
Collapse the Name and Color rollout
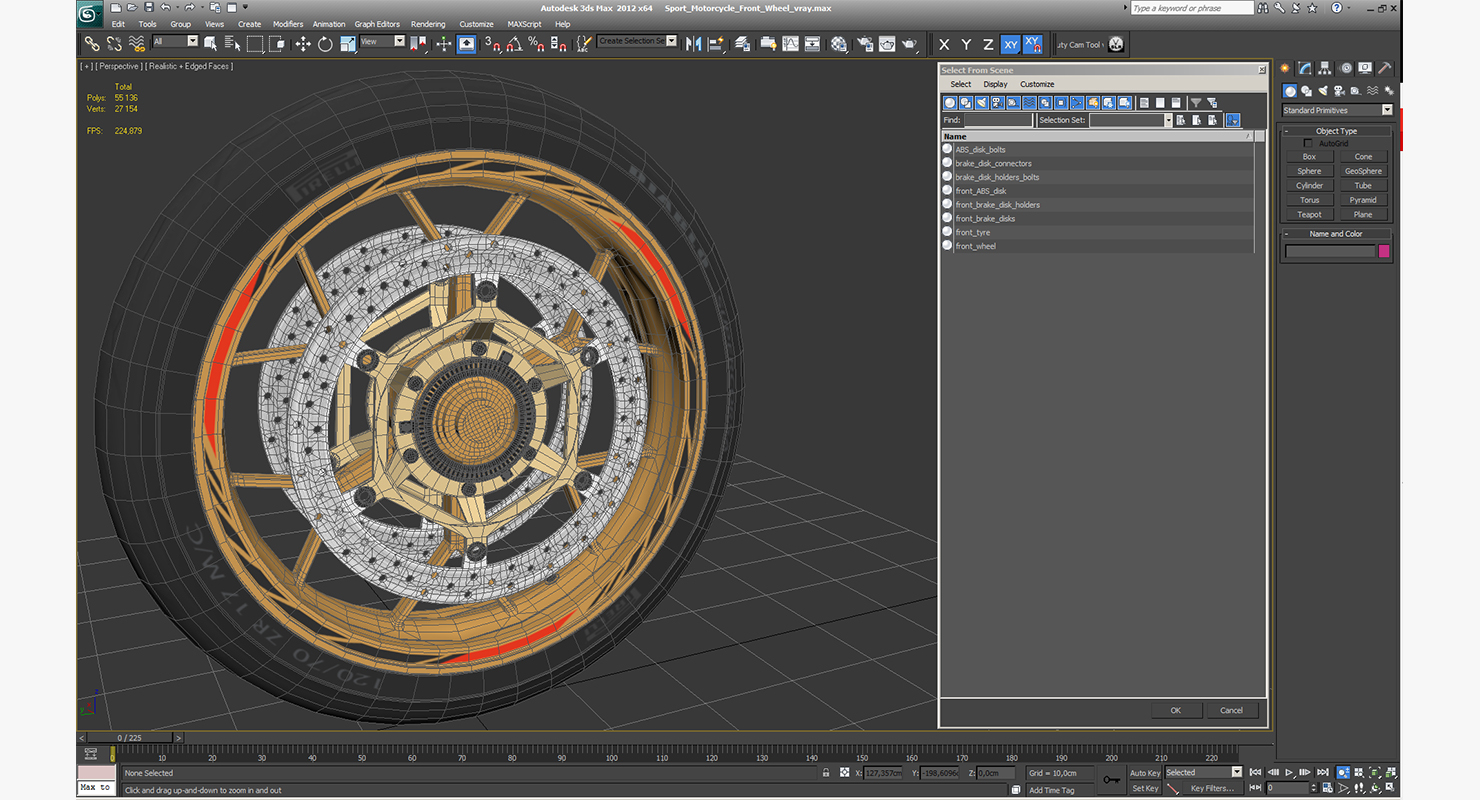[1336, 234]
